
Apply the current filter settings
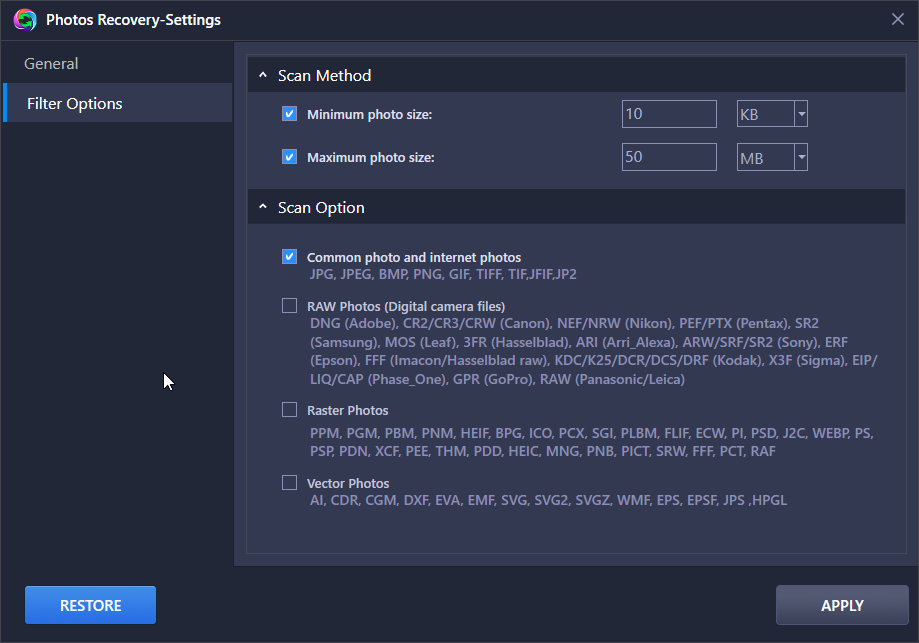pyautogui.click(x=841, y=605)
